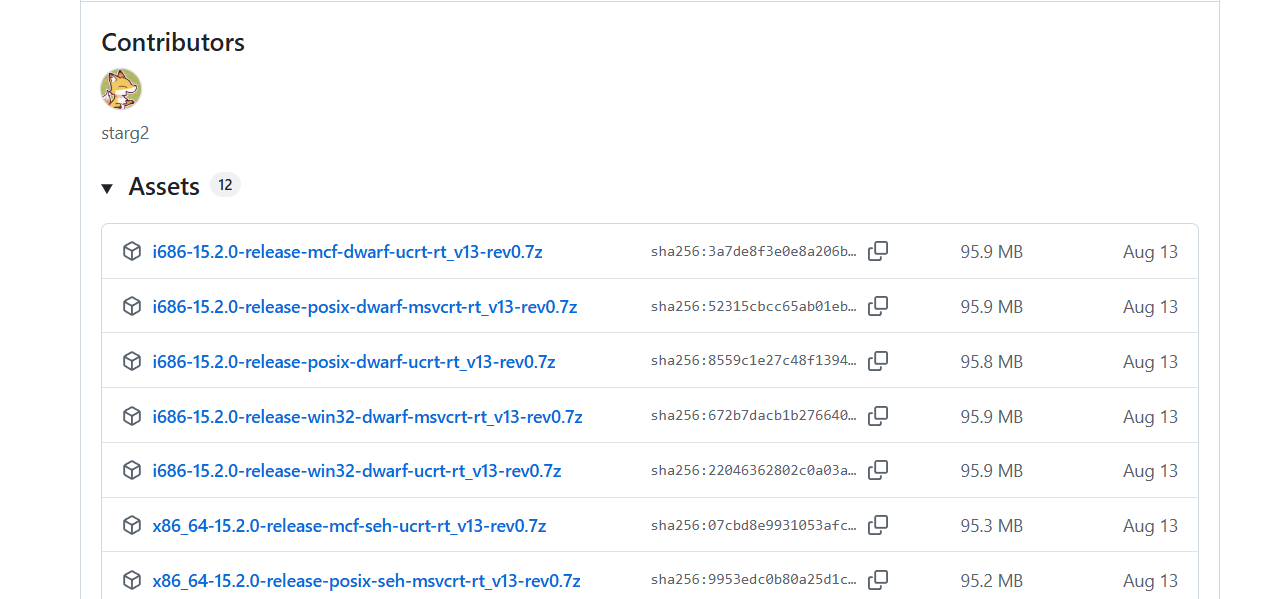Copy sha256 for i686 posix-dwarf-ucrt asset

tap(878, 361)
